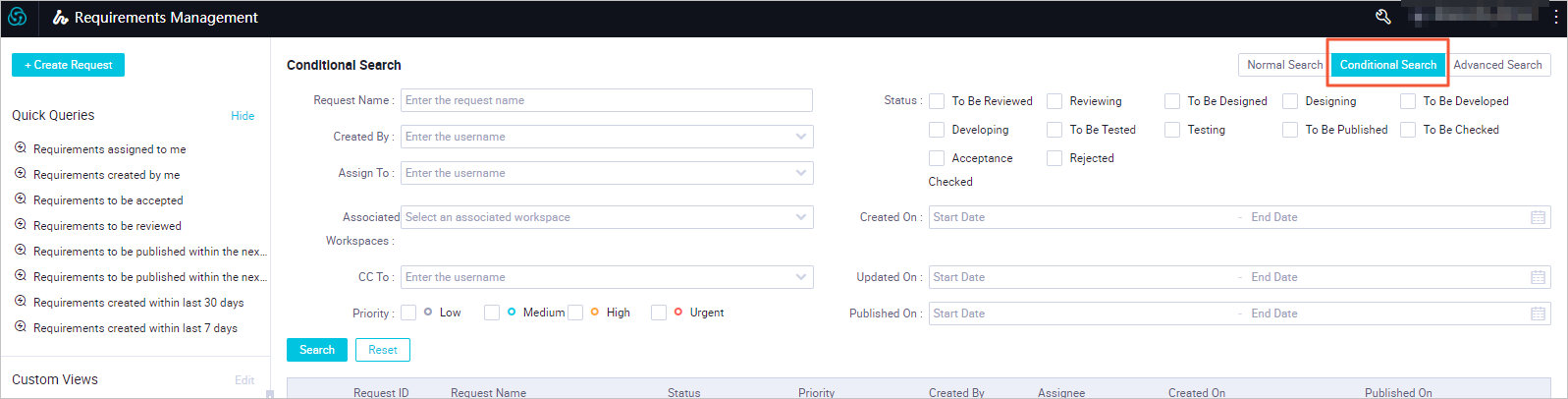This screenshot has height=399, width=1568.
Task: Expand the Created By username dropdown
Action: click(801, 137)
